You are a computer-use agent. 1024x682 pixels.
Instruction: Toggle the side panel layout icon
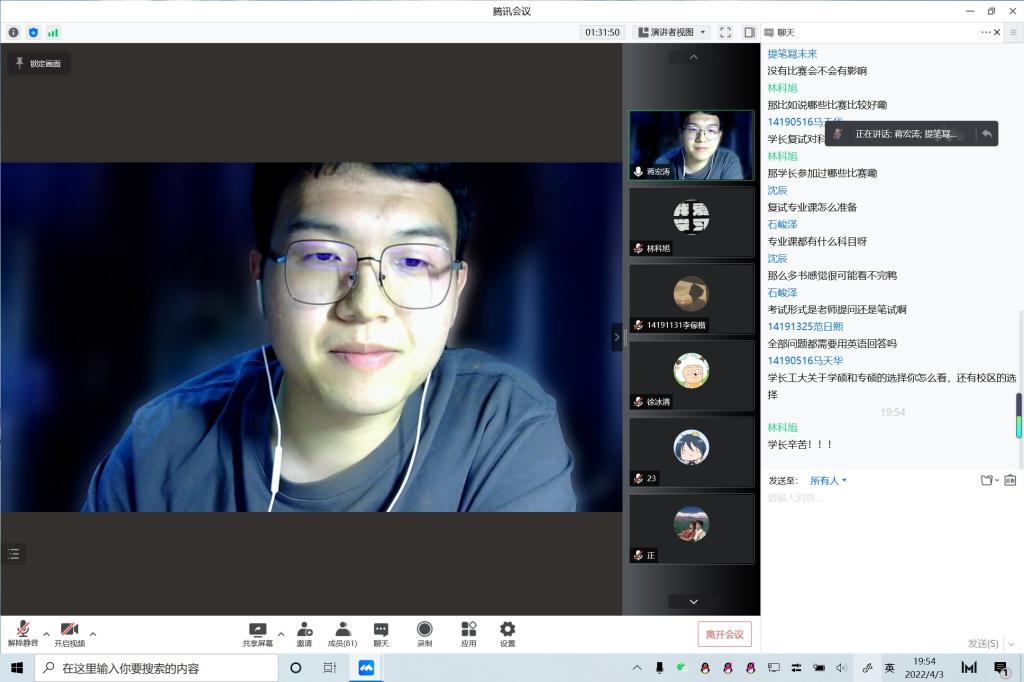click(749, 32)
